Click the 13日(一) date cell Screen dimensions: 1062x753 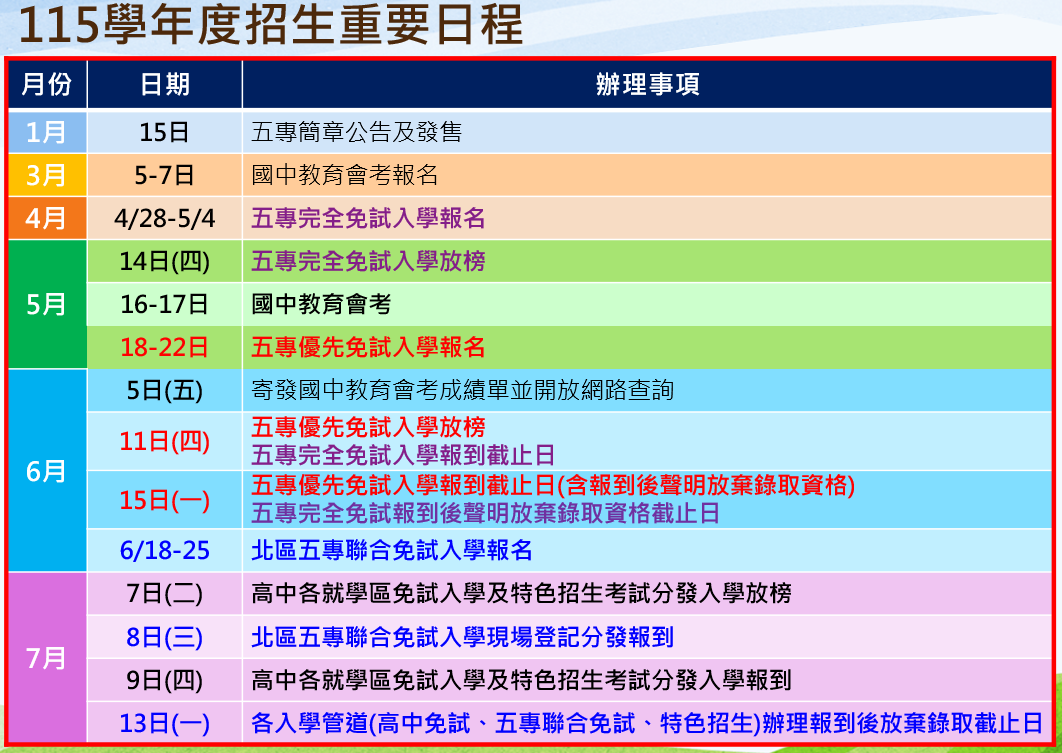tap(164, 723)
